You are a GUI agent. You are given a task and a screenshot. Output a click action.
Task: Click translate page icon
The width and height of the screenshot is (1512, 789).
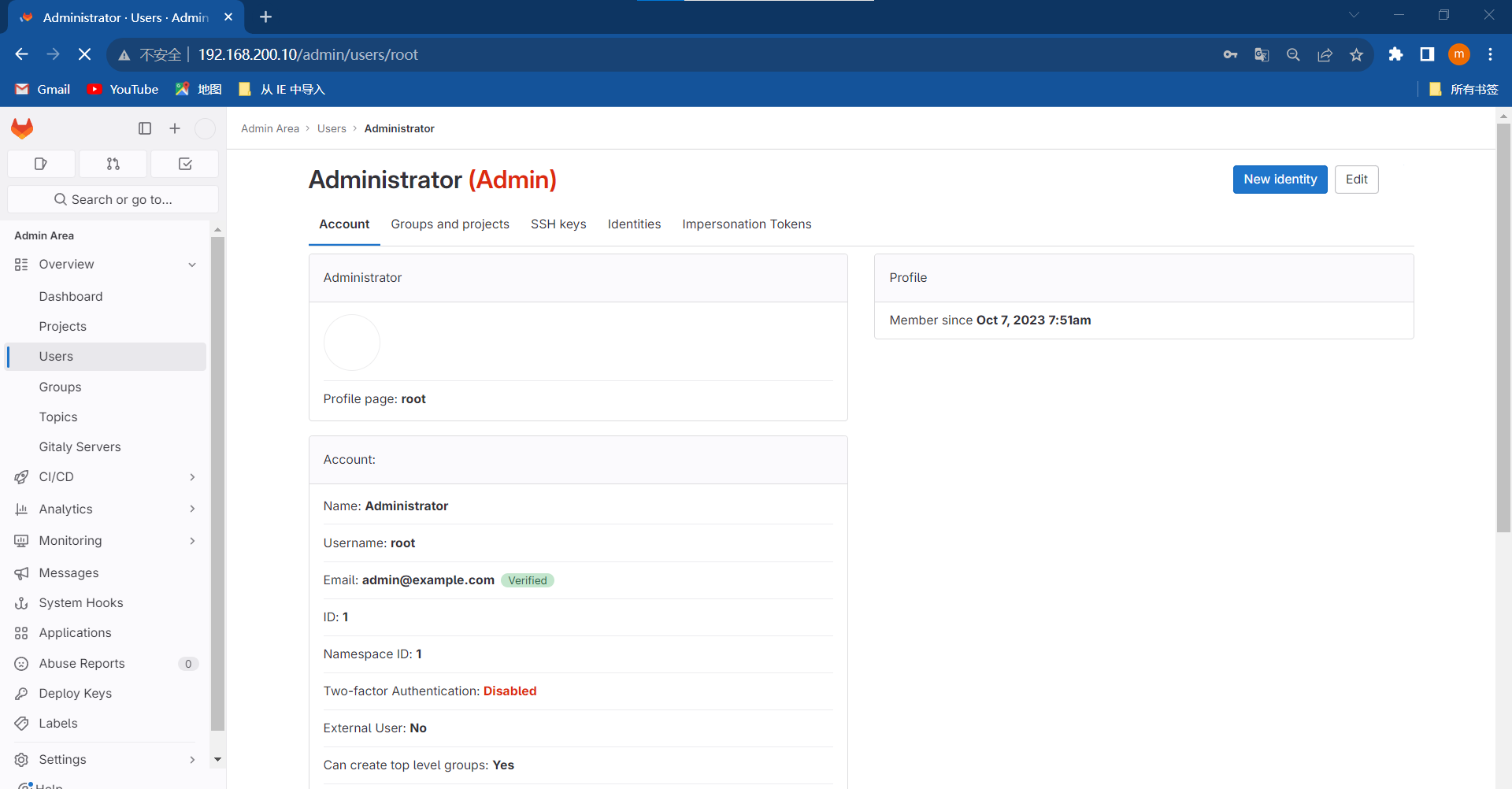point(1262,54)
